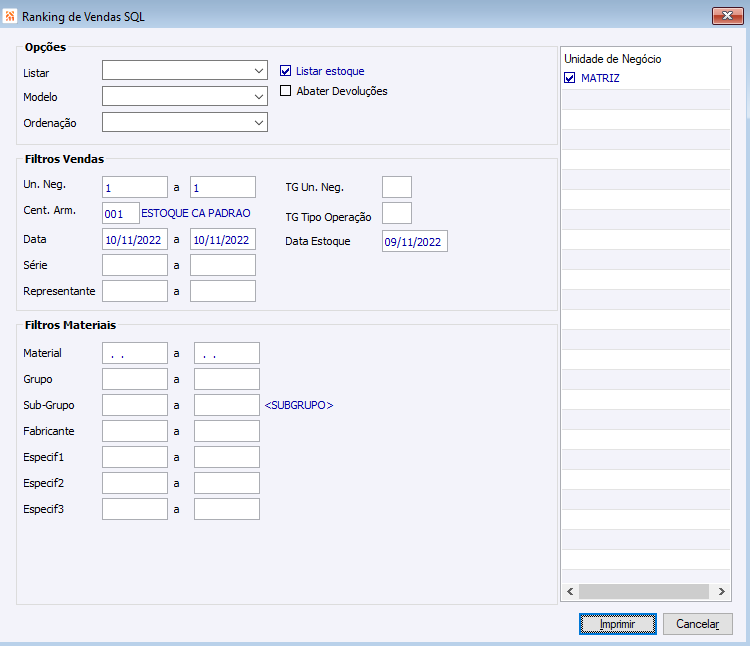The image size is (750, 646).
Task: Click the app icon in title bar
Action: (10, 16)
